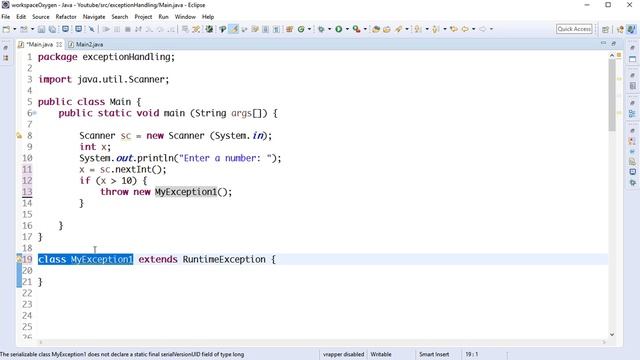Switch to the Main2.java editor tab
The height and width of the screenshot is (360, 640).
(x=86, y=44)
